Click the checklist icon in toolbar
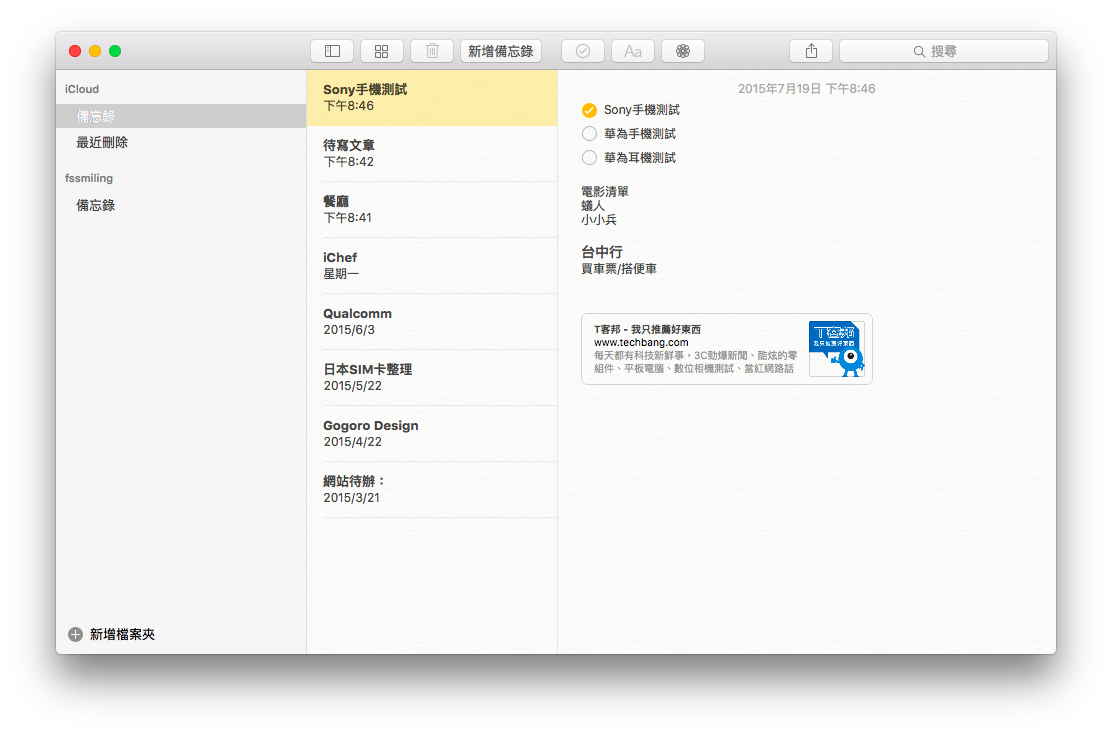The width and height of the screenshot is (1112, 734). point(583,51)
